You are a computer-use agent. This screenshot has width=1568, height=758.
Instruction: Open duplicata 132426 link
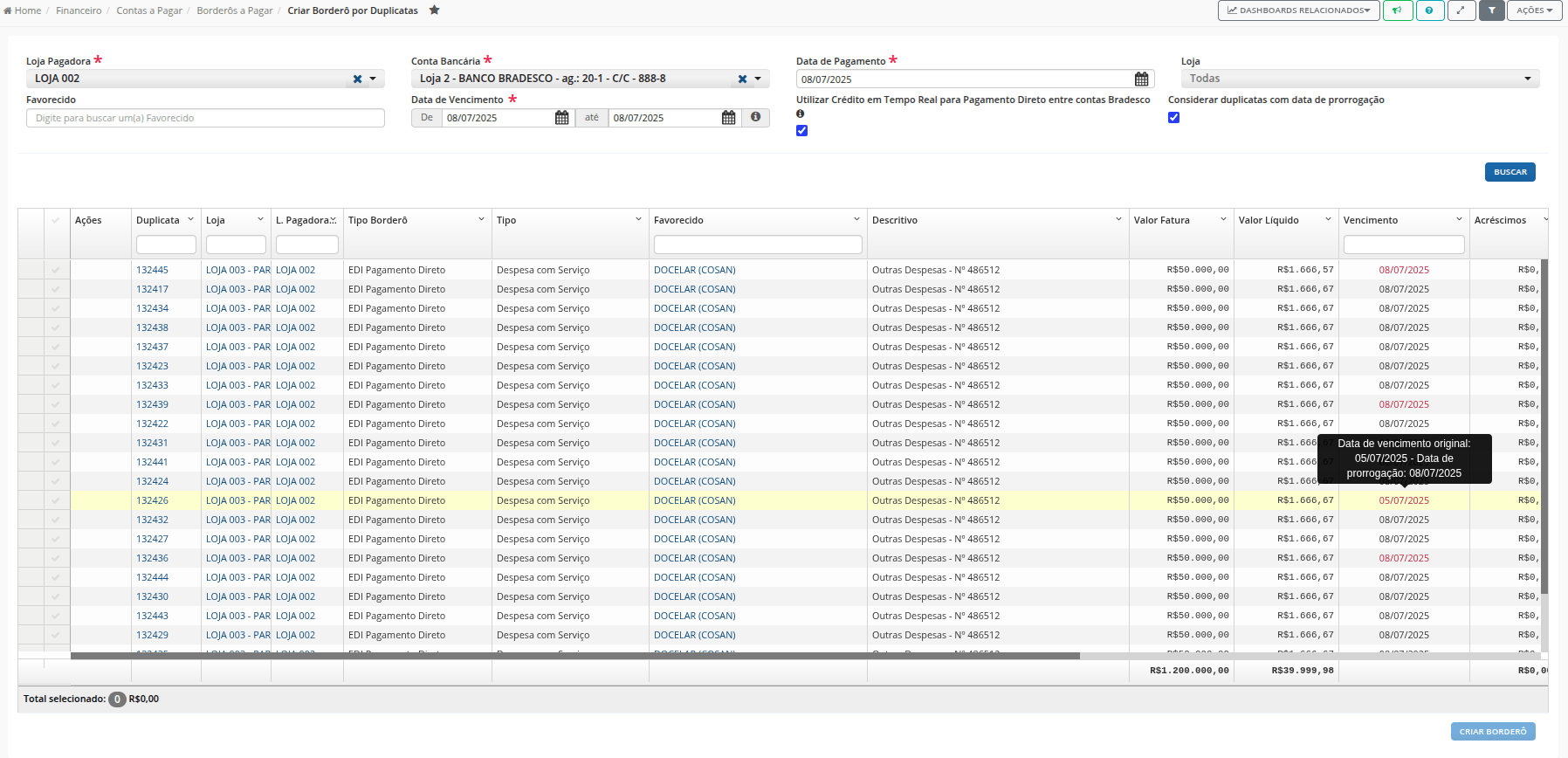[152, 500]
